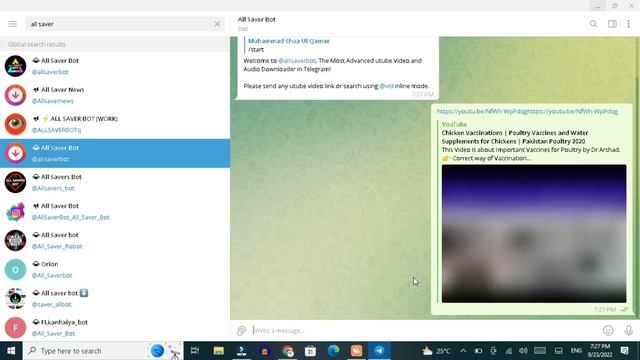Viewport: 640px width, 360px height.
Task: Click the orange app icon beside Edge
Action: click(x=356, y=351)
